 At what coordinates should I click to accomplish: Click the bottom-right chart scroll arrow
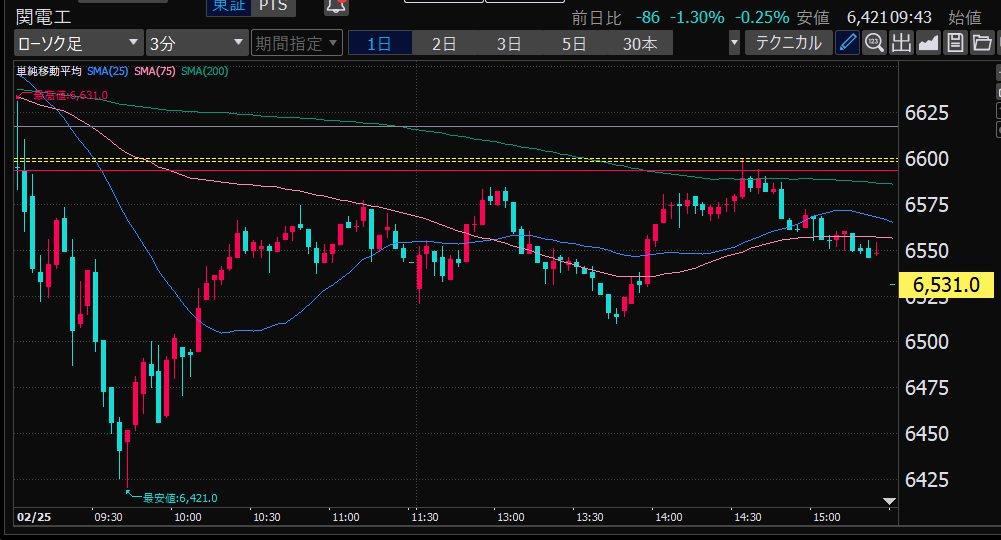click(889, 500)
